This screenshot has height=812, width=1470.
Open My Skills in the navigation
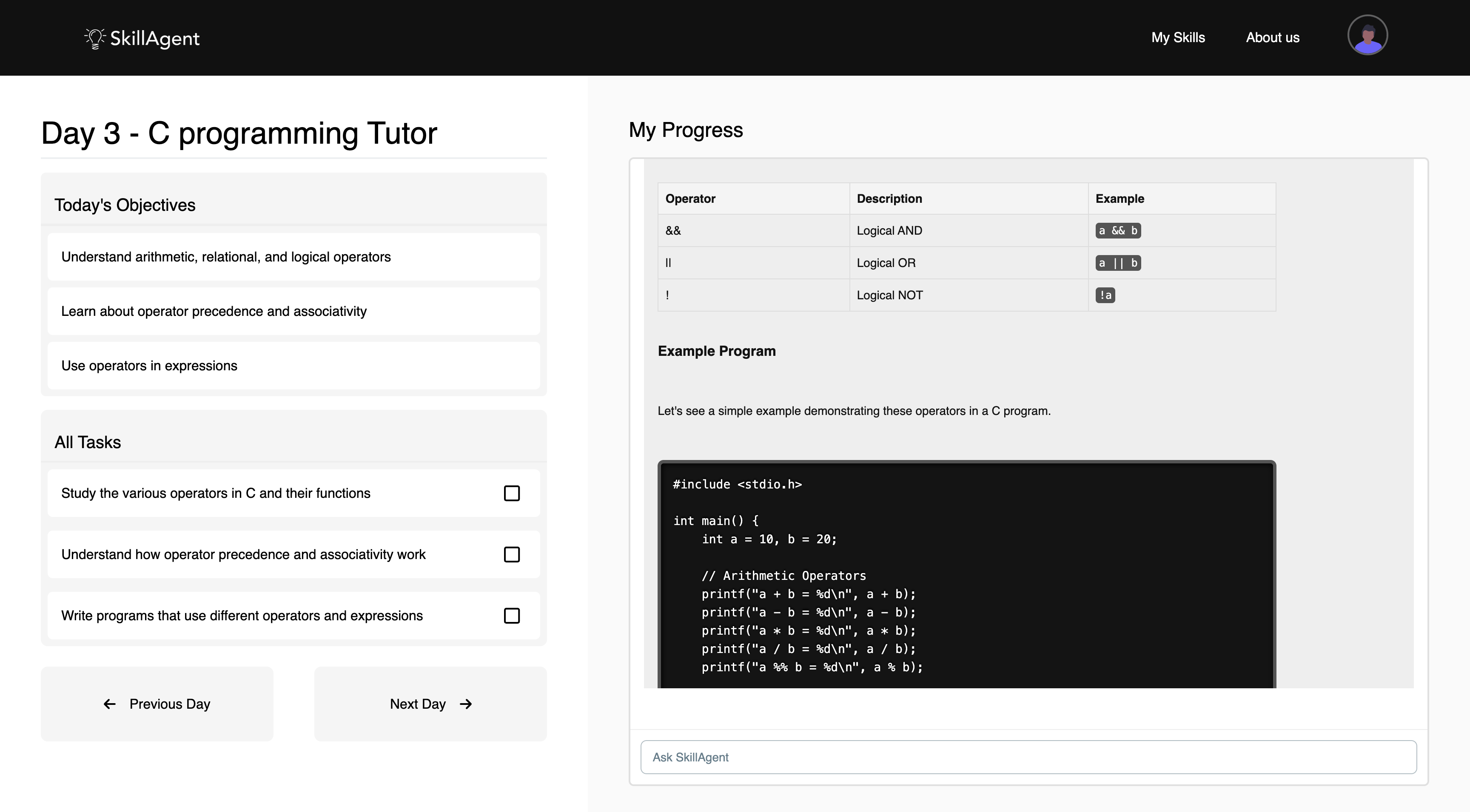(1178, 38)
